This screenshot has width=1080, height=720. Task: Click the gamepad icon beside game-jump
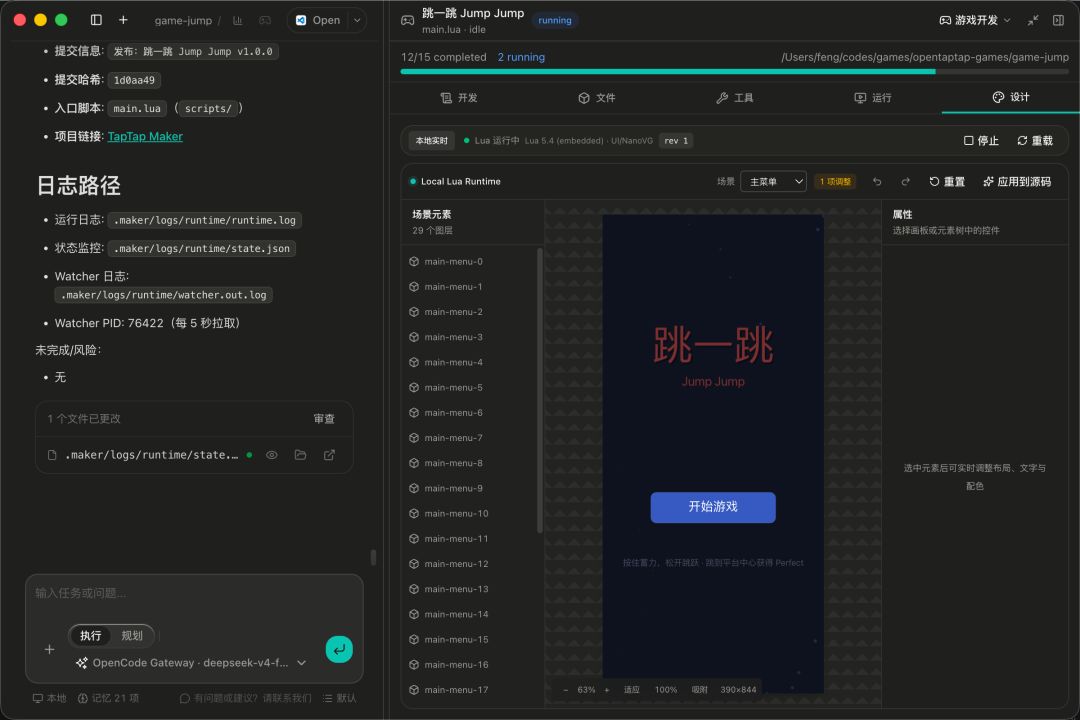tap(264, 21)
